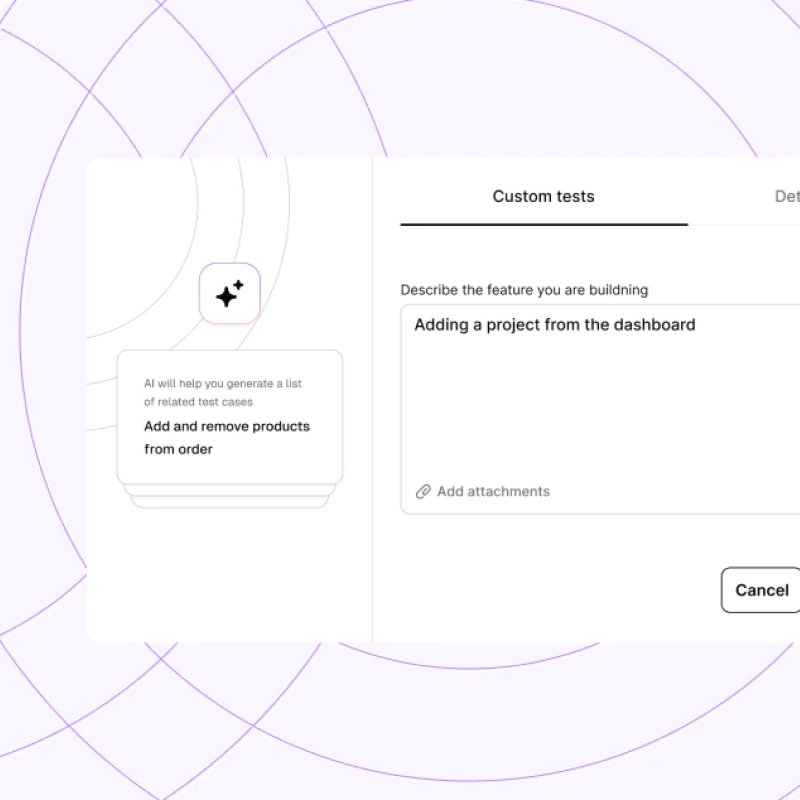Screen dimensions: 800x800
Task: Click the words 'from order' on the card
Action: (x=178, y=449)
